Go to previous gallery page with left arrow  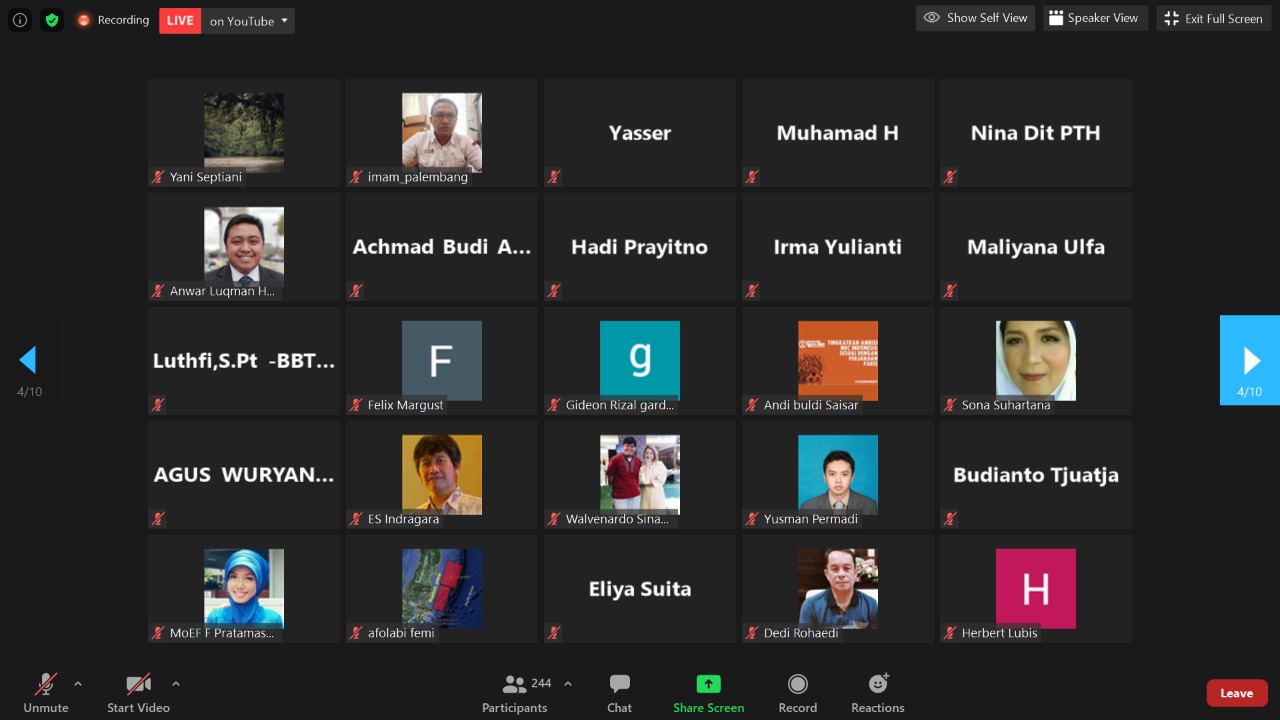28,360
